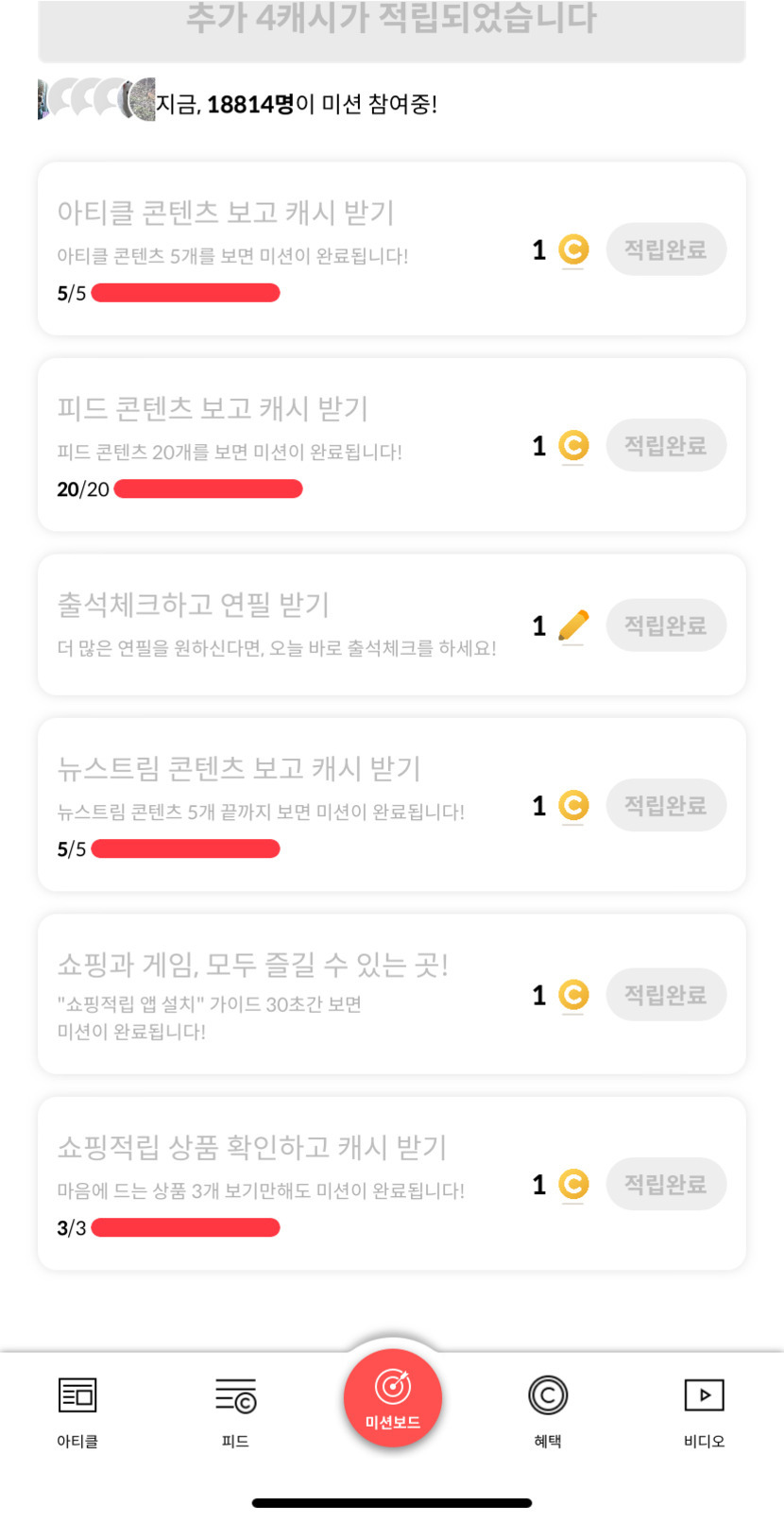Tap the participant avatars thumbnail row

pos(96,100)
